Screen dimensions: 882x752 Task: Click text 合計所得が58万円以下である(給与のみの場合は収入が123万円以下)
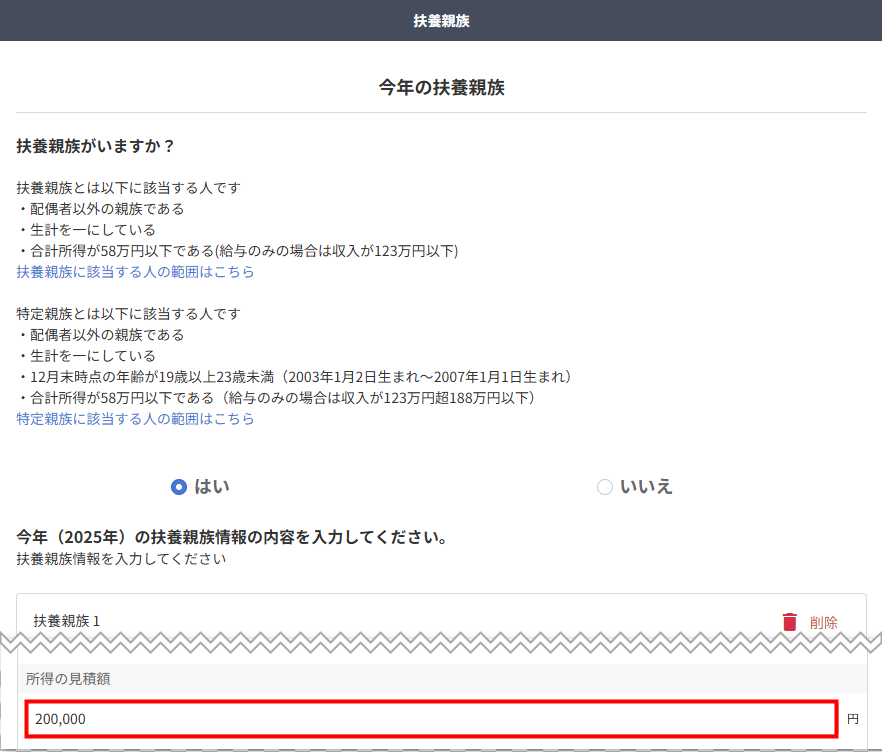point(244,251)
